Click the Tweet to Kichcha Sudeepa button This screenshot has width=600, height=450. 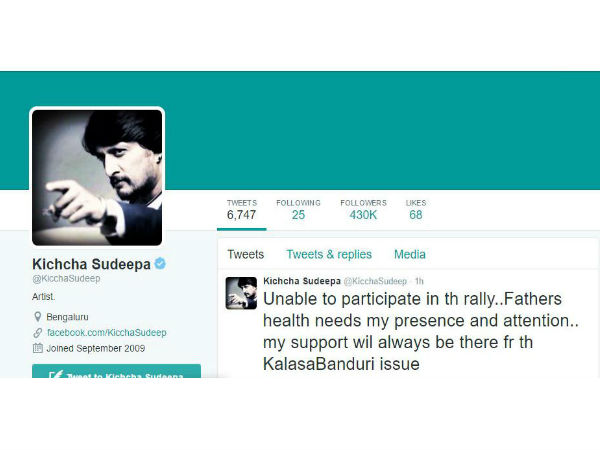pyautogui.click(x=116, y=371)
